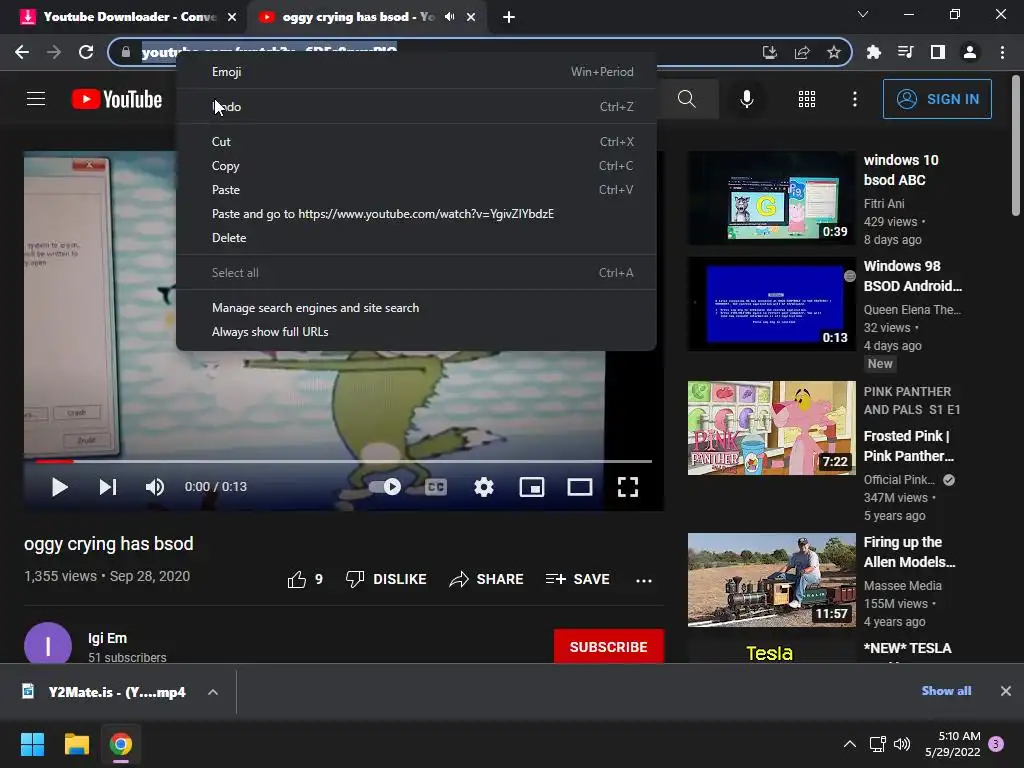Screen dimensions: 1024x768
Task: Open windows 10 bsod ABC thumbnail
Action: pos(771,198)
